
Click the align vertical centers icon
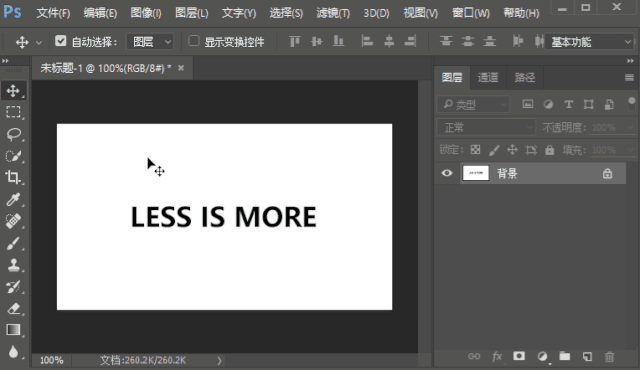[x=316, y=41]
